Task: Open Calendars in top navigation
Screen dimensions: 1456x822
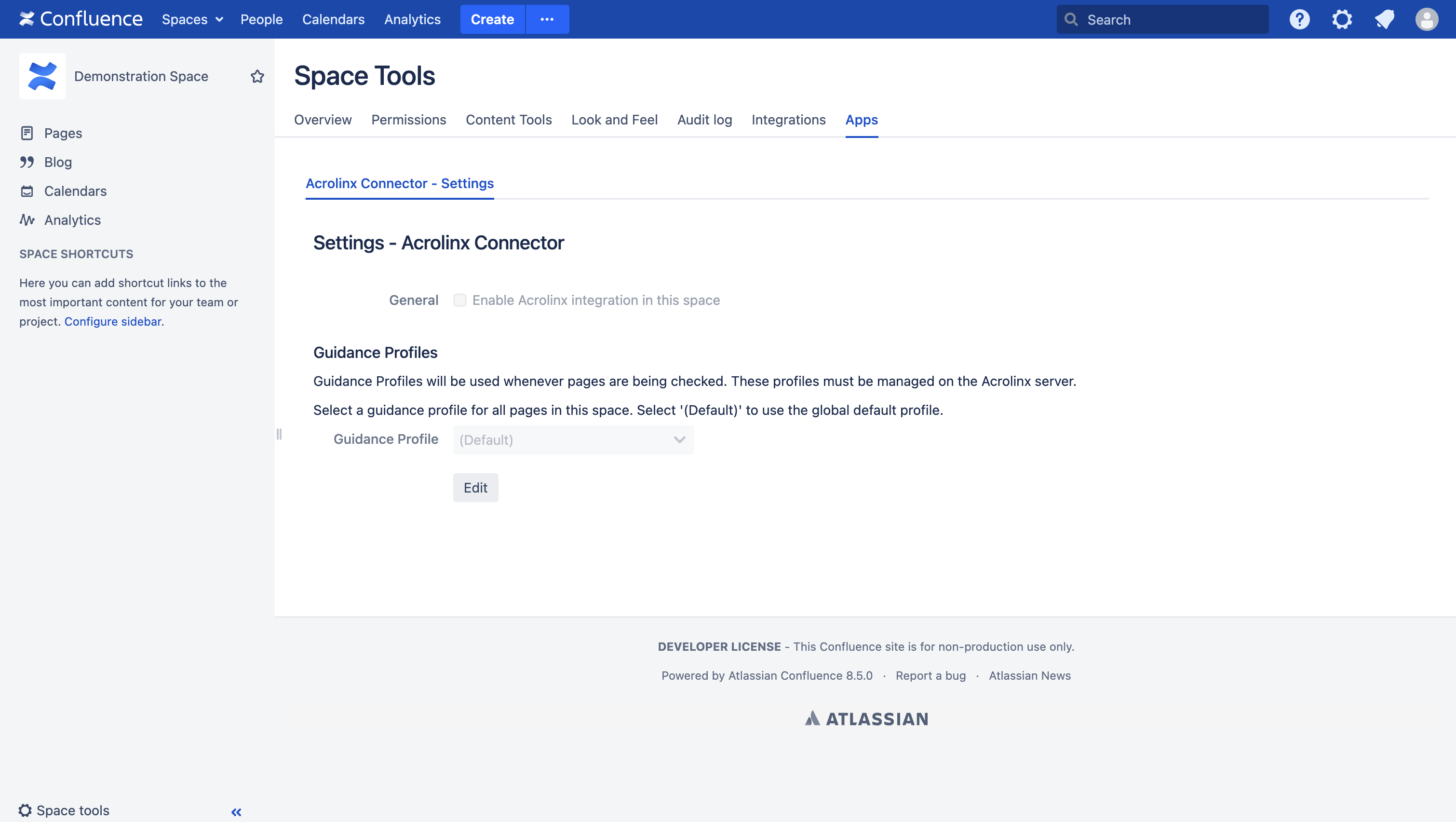Action: [333, 19]
